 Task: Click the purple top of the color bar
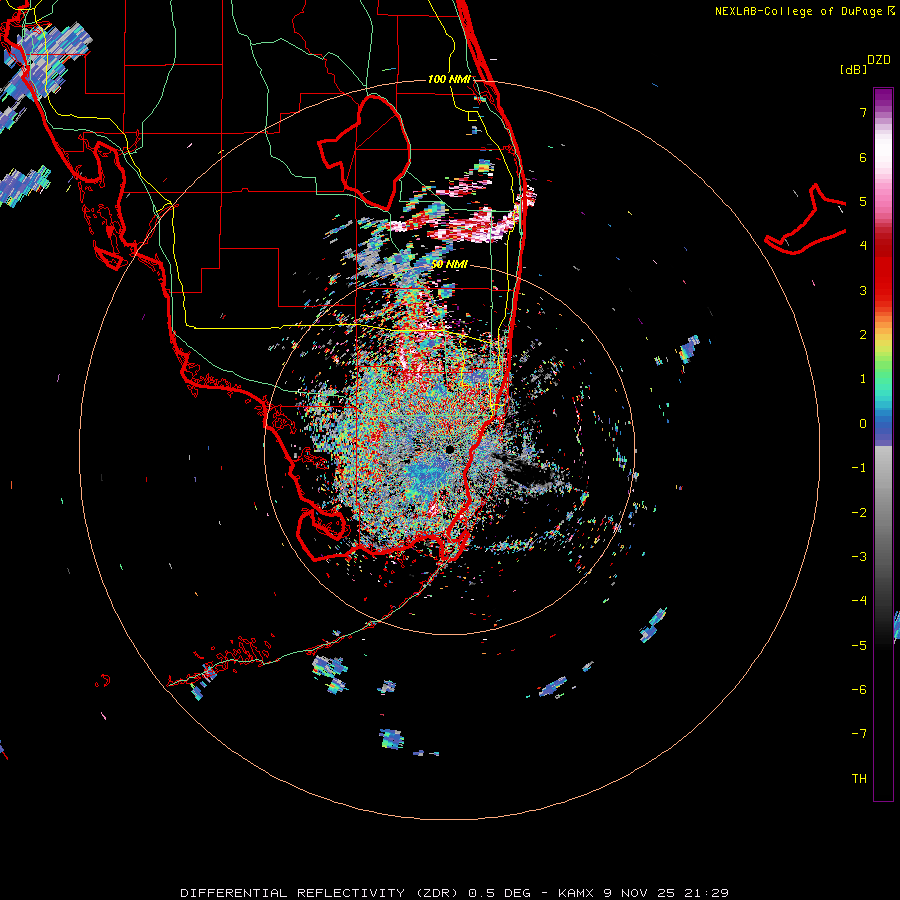point(883,99)
